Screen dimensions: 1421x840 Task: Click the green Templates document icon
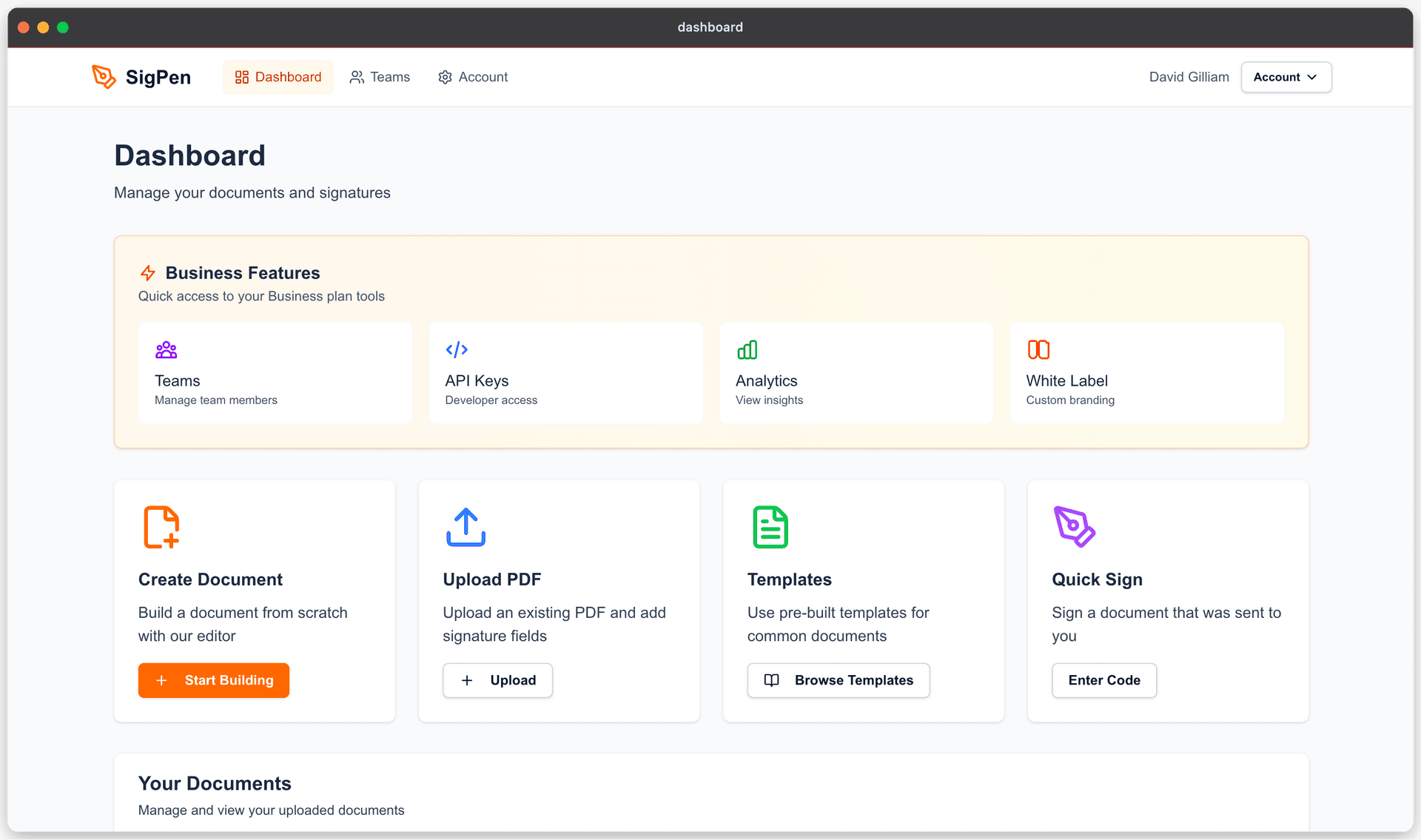[x=770, y=527]
